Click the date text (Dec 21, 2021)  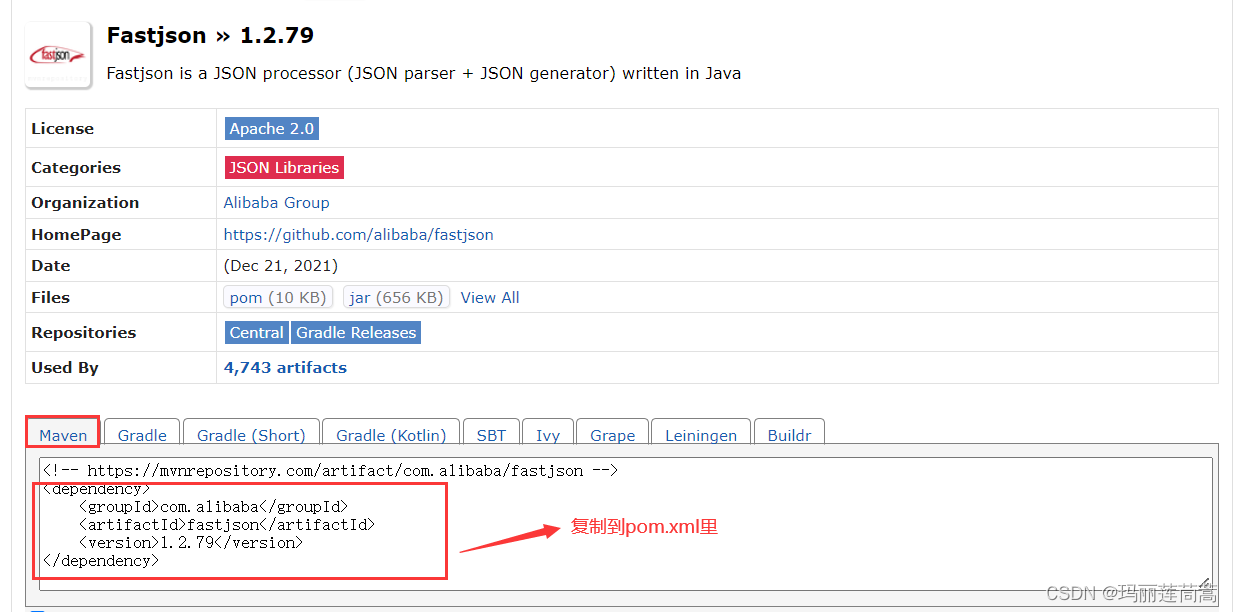tap(281, 266)
